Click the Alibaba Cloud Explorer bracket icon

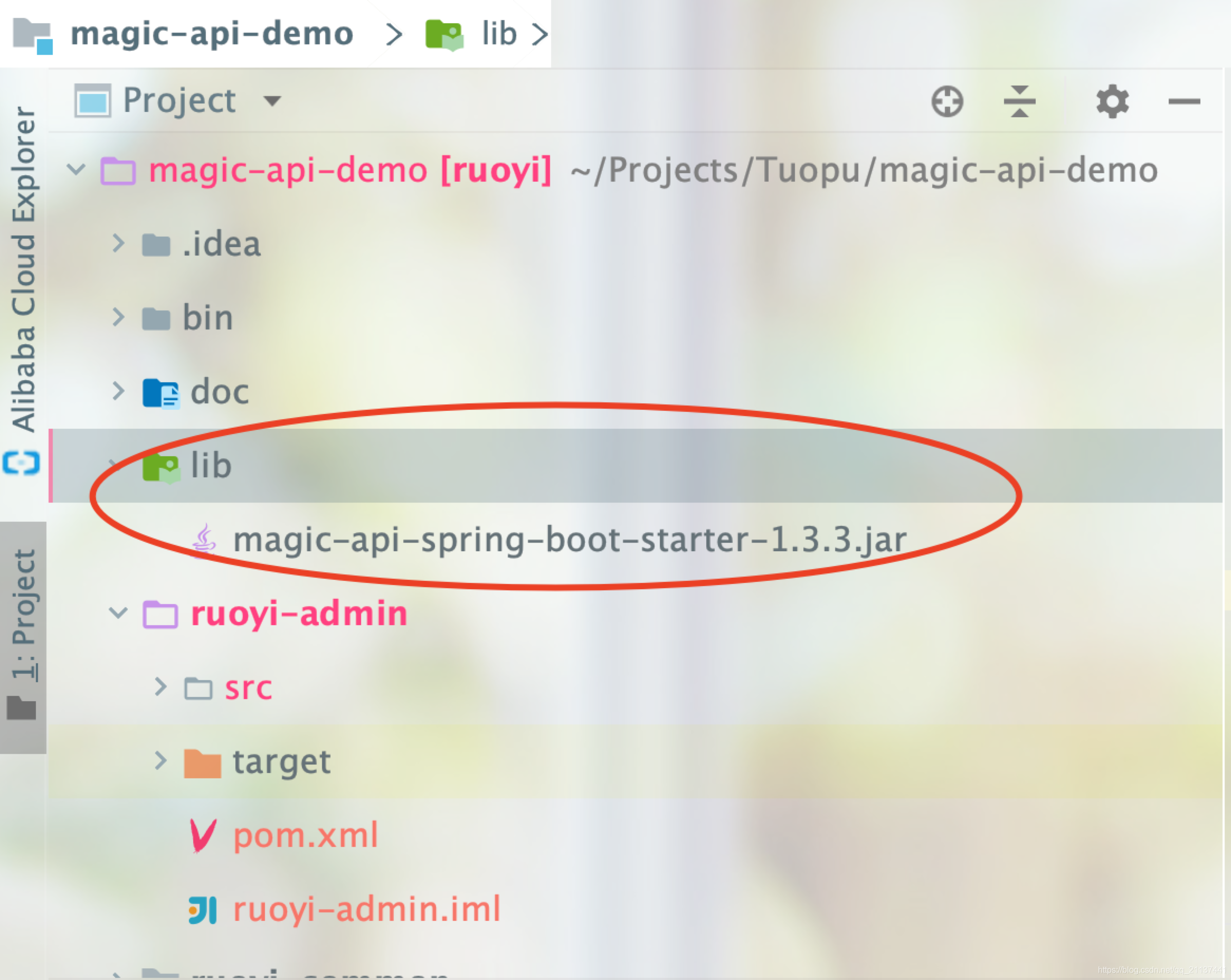21,463
